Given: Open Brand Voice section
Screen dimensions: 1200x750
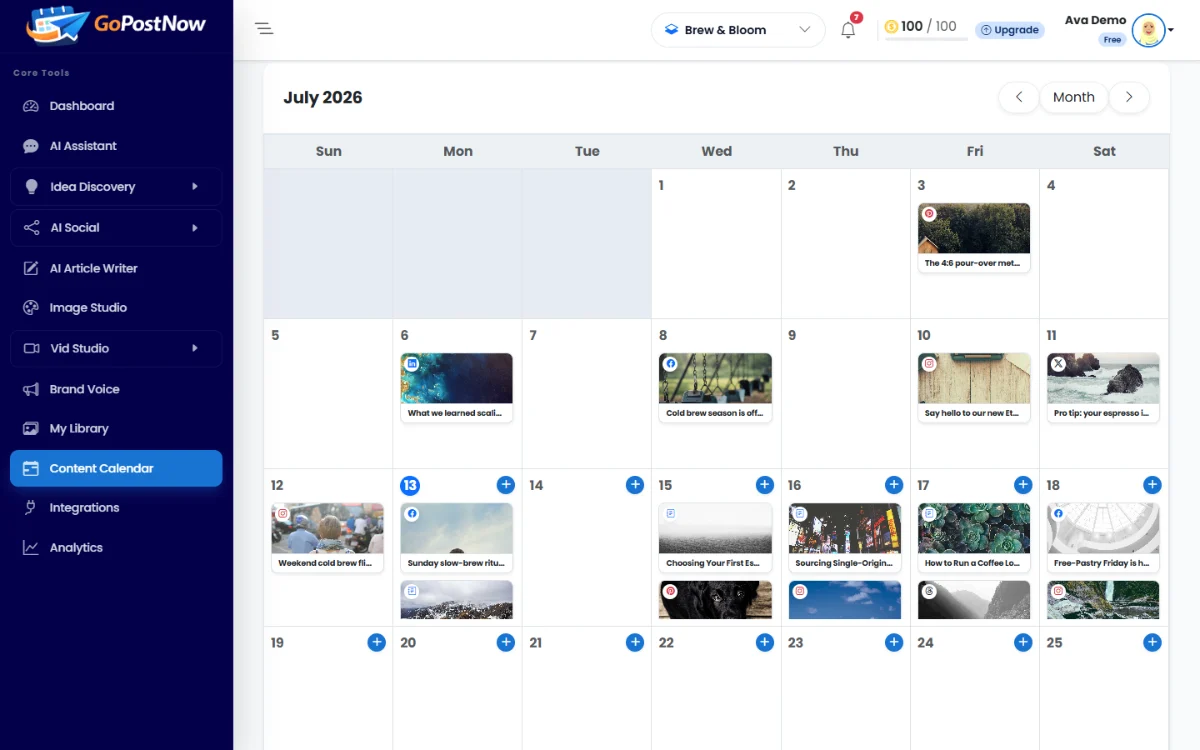Looking at the screenshot, I should click(116, 389).
